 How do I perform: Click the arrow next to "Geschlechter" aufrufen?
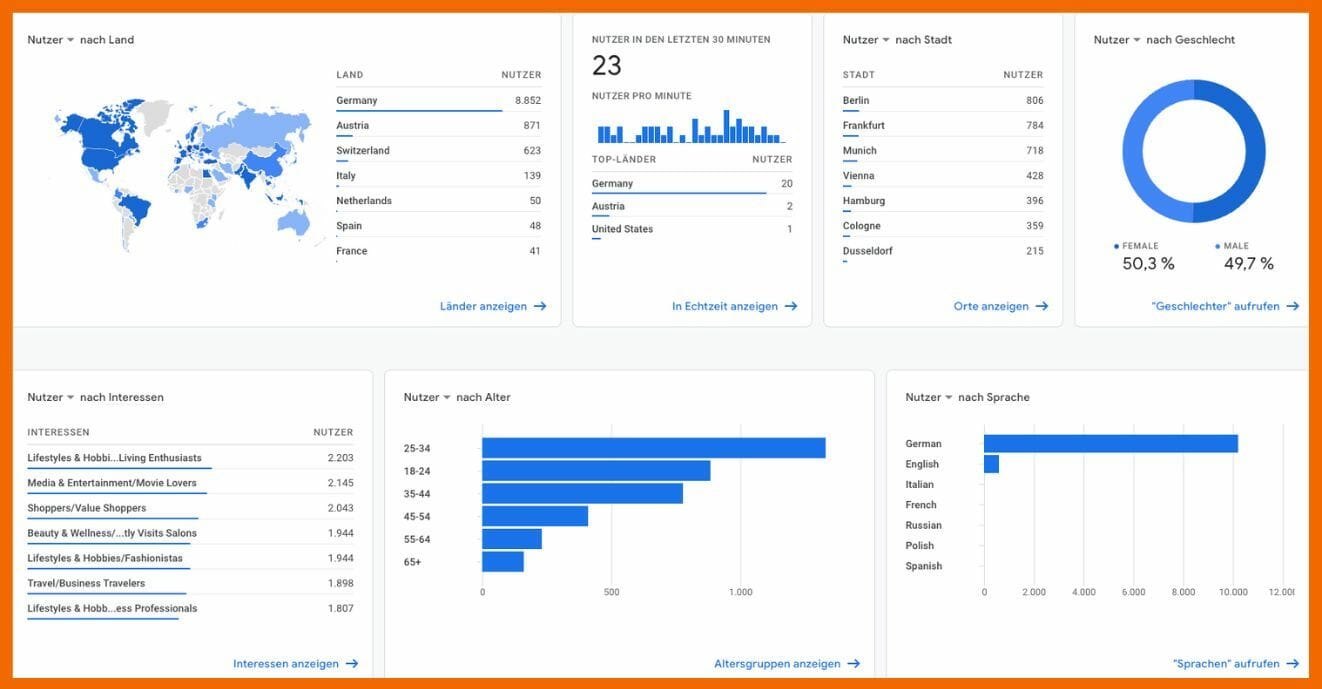pyautogui.click(x=1293, y=307)
